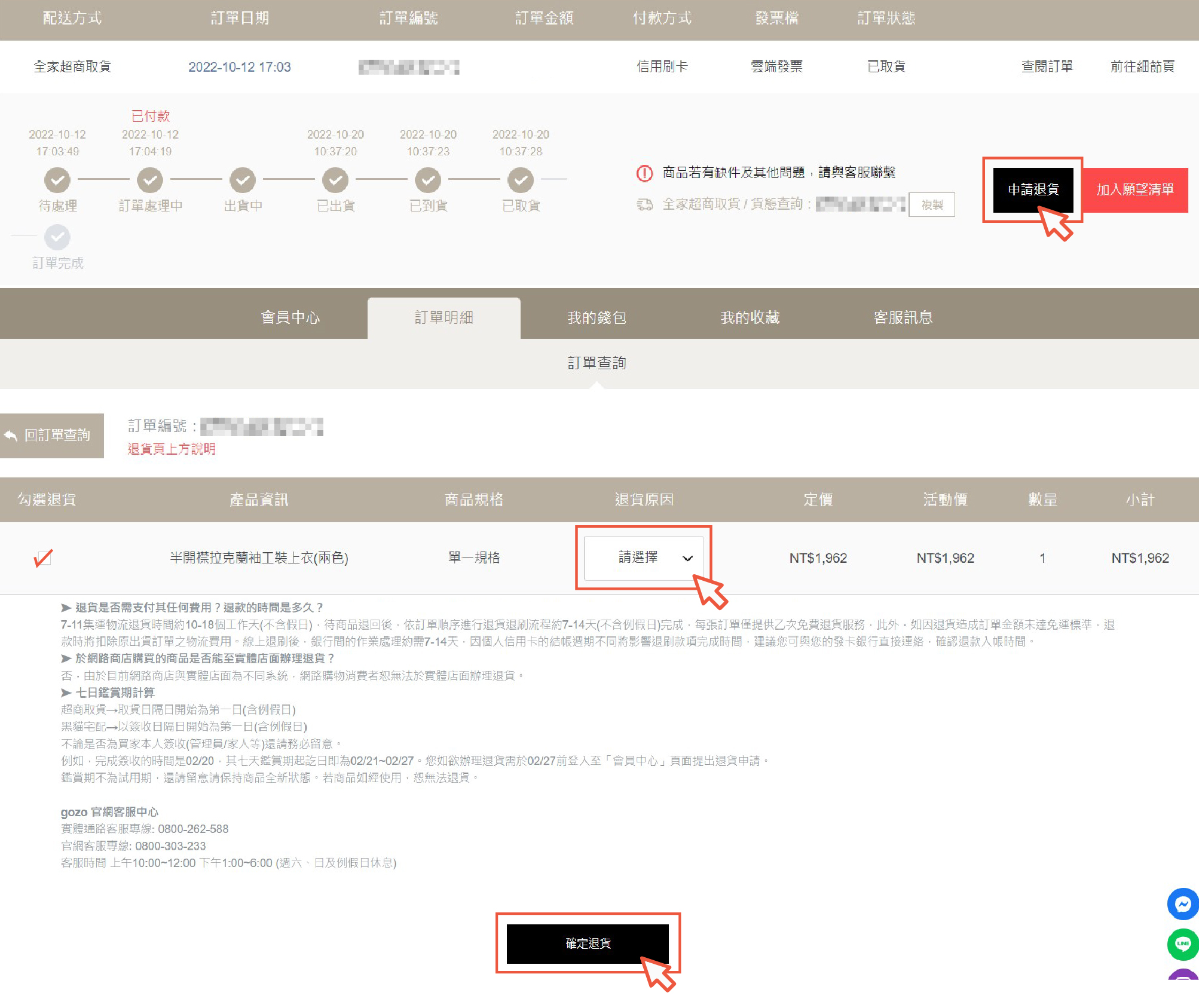Switch to the 我的錢包 tab
The width and height of the screenshot is (1199, 1008).
click(597, 318)
